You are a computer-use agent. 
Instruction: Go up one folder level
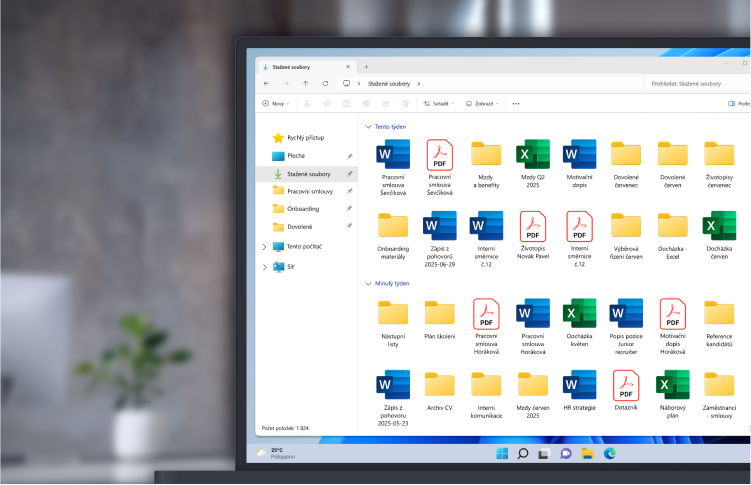[306, 84]
